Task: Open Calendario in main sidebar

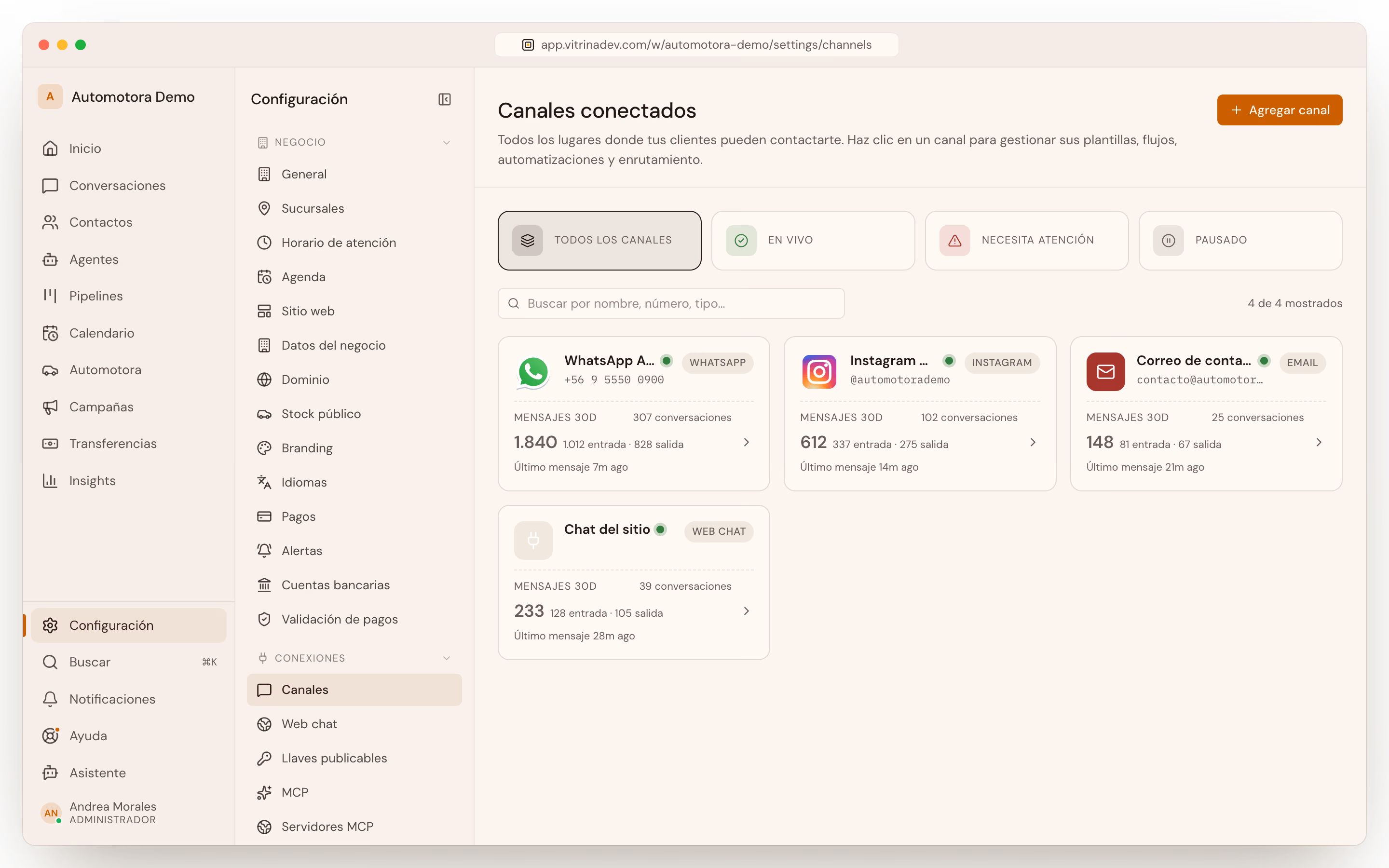Action: (129, 333)
